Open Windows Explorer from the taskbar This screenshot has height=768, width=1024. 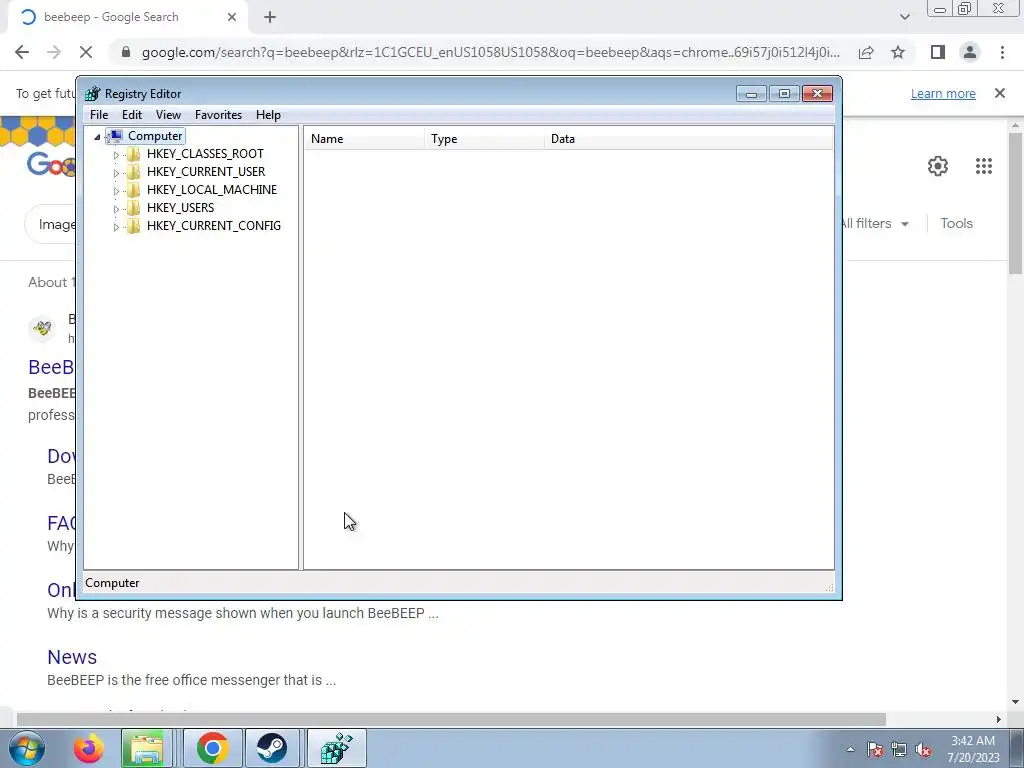pos(147,748)
